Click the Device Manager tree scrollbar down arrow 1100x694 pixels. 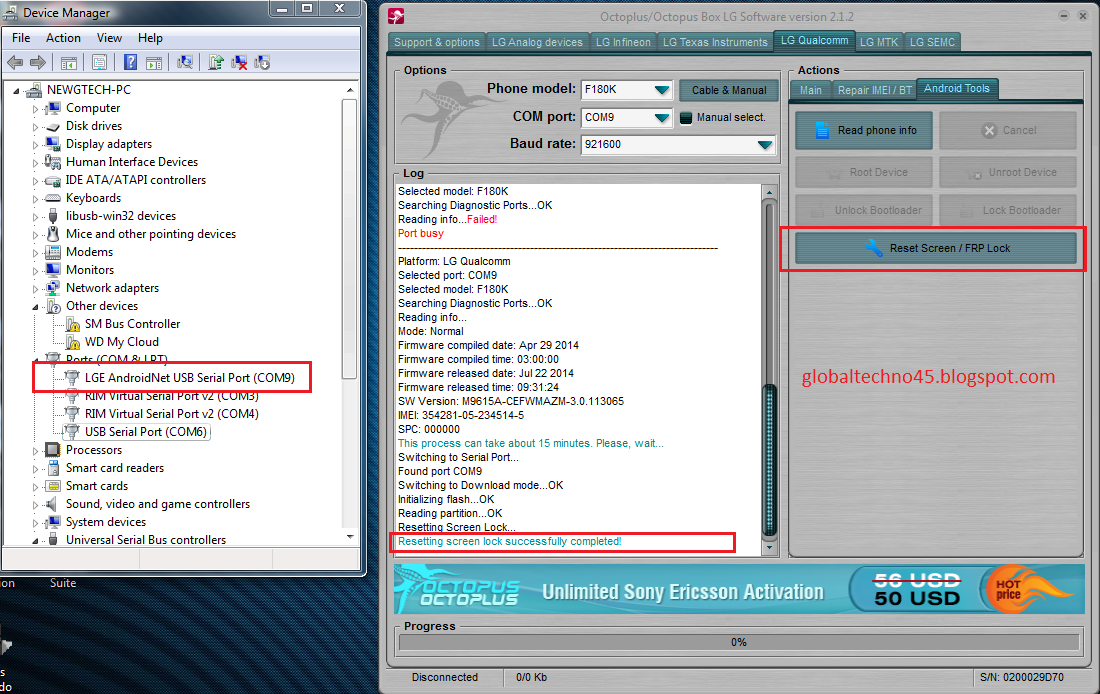click(x=349, y=538)
